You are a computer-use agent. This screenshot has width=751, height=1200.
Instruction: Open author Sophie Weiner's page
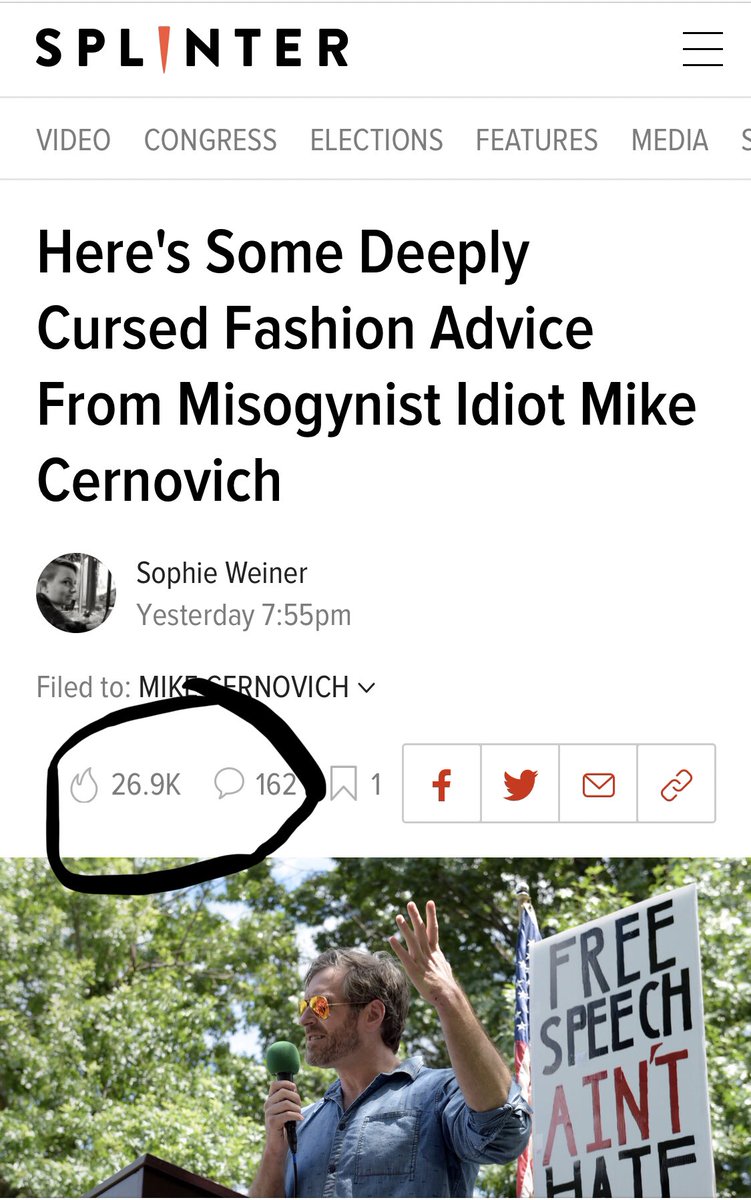[x=222, y=573]
